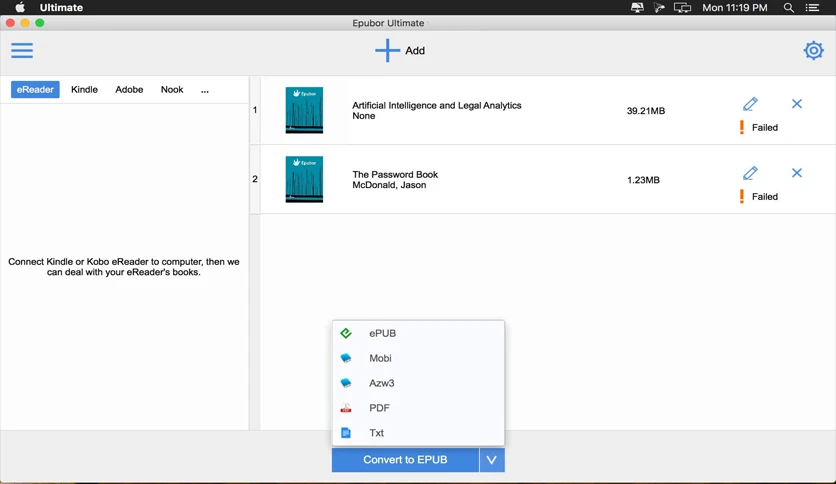Click title Artificial Intelligence and Legal Analytics
The width and height of the screenshot is (836, 484).
point(437,106)
